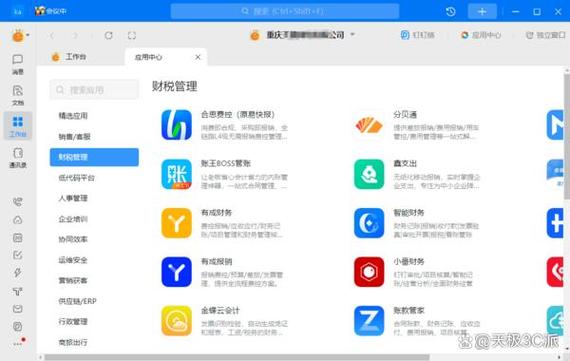The width and height of the screenshot is (570, 361).
Task: Switch to the 工作台 tab
Action: [x=69, y=57]
